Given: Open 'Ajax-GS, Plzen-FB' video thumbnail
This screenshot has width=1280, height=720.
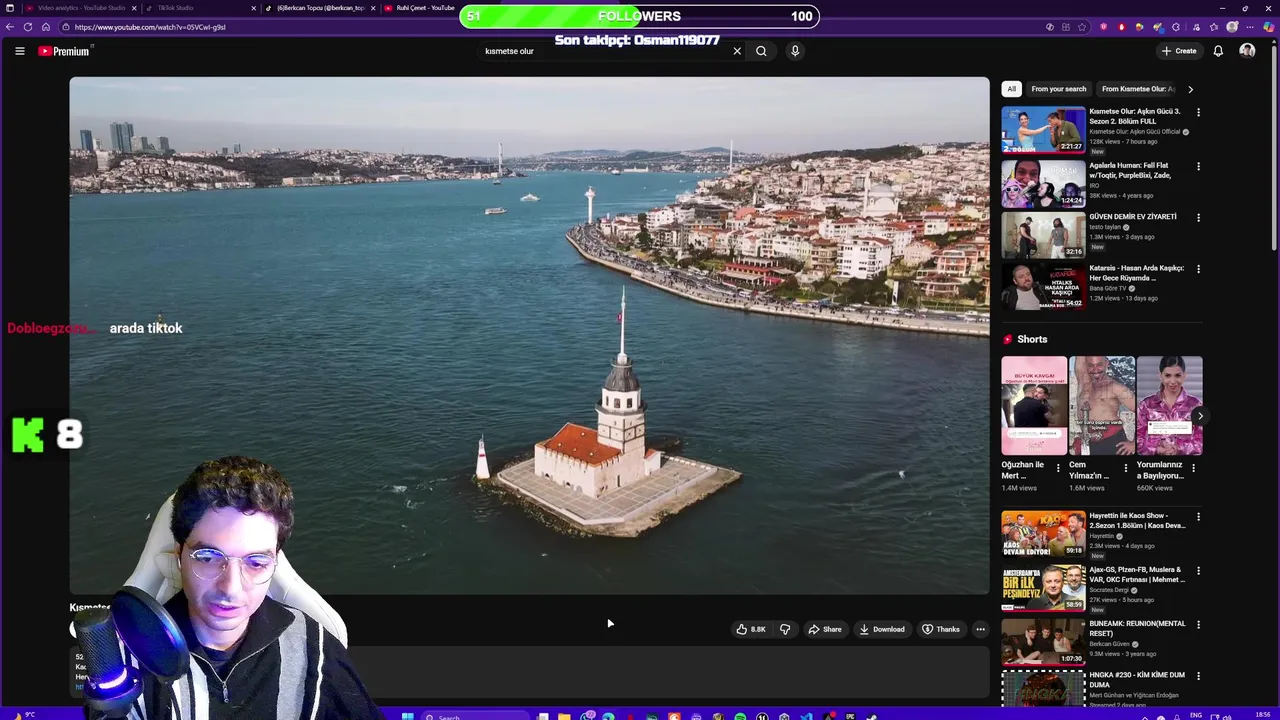Looking at the screenshot, I should (1043, 588).
